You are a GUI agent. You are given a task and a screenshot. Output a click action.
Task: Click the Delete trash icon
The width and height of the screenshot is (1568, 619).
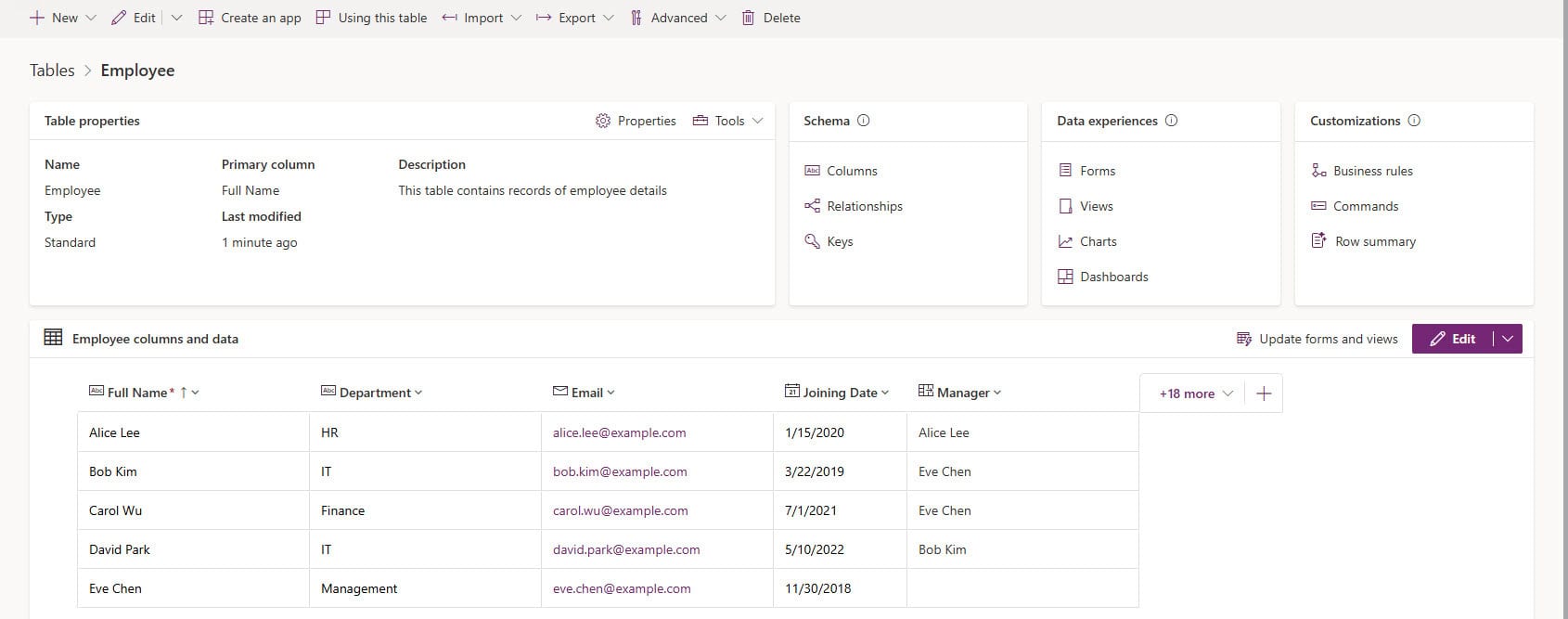pos(748,18)
